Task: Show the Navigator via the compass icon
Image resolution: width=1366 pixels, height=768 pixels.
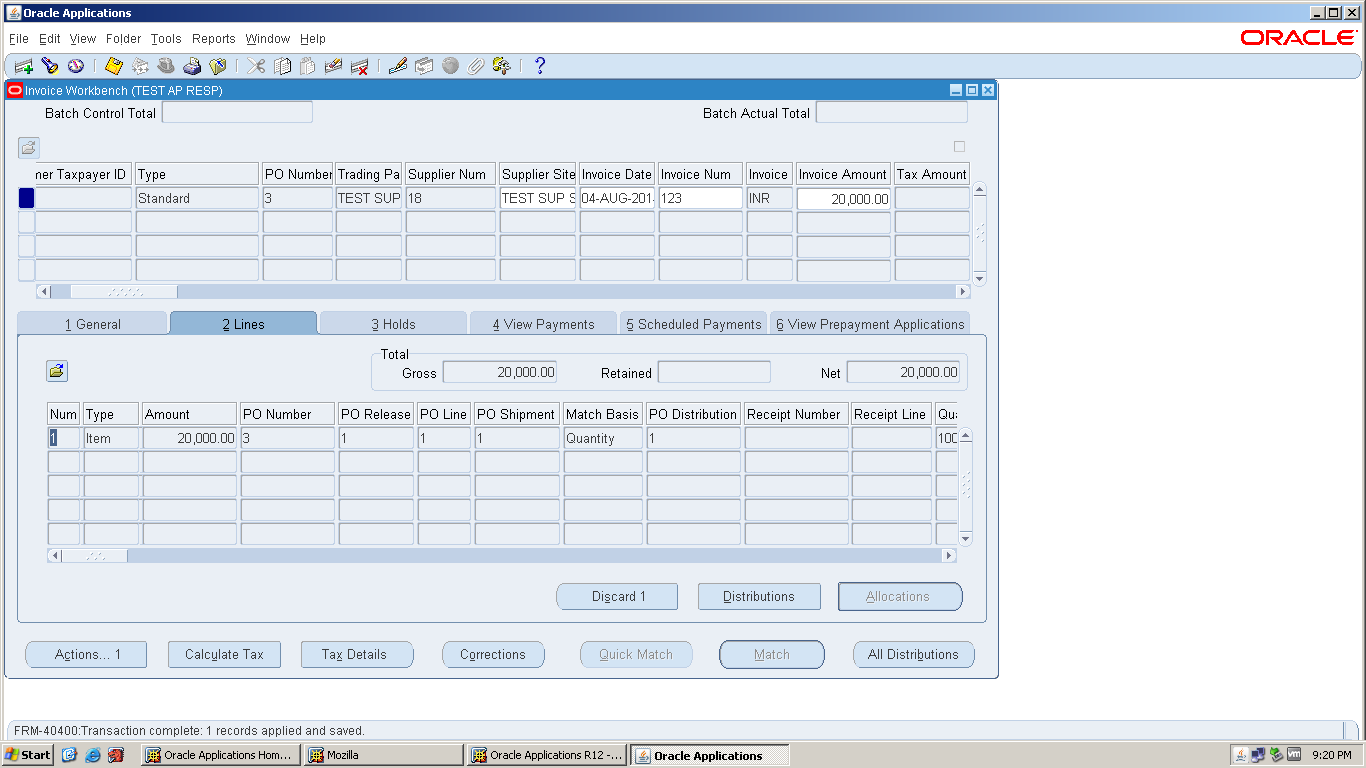Action: [76, 66]
